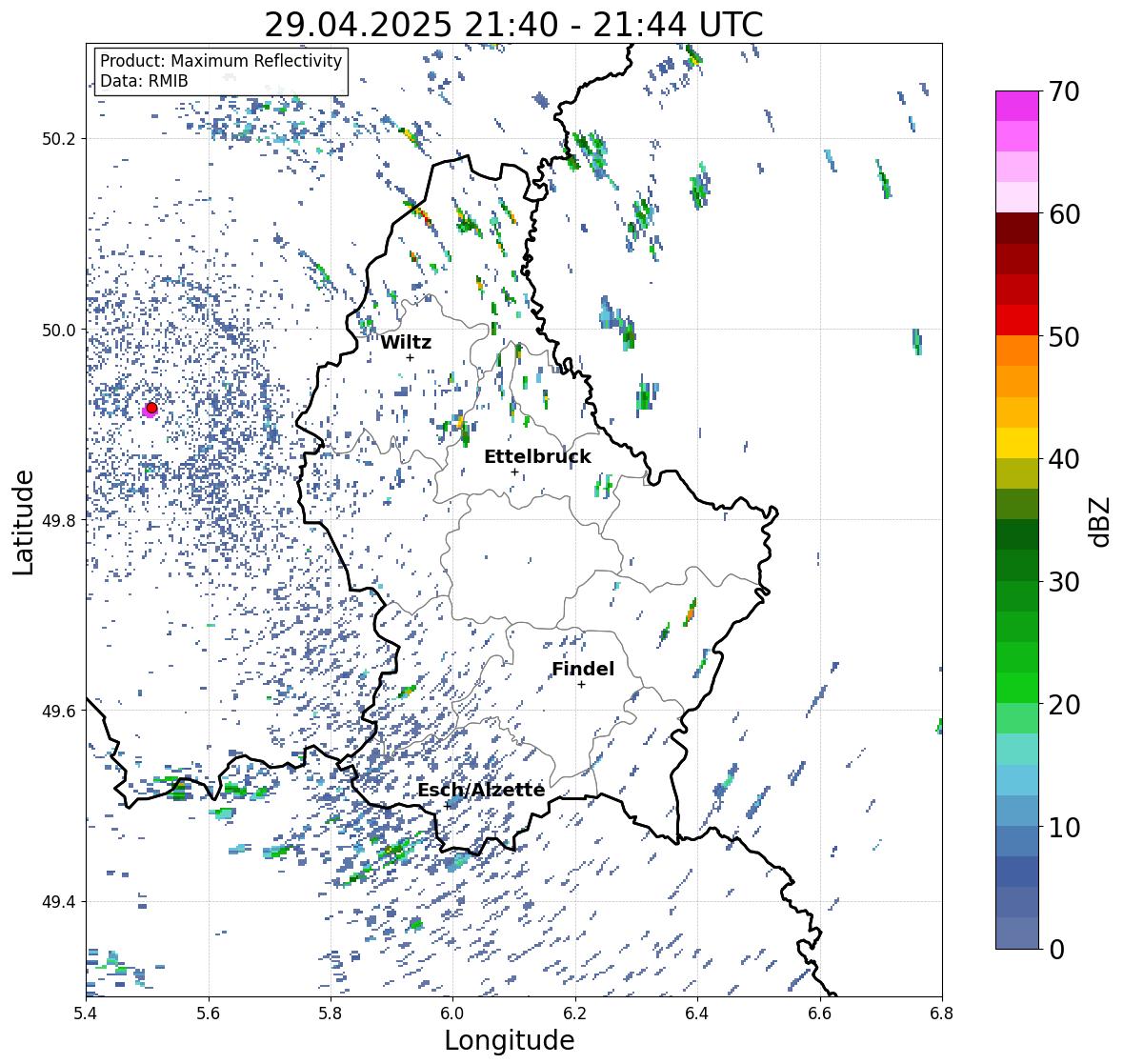Click the longitude tick 5.6
Image resolution: width=1123 pixels, height=1064 pixels.
coord(209,1013)
